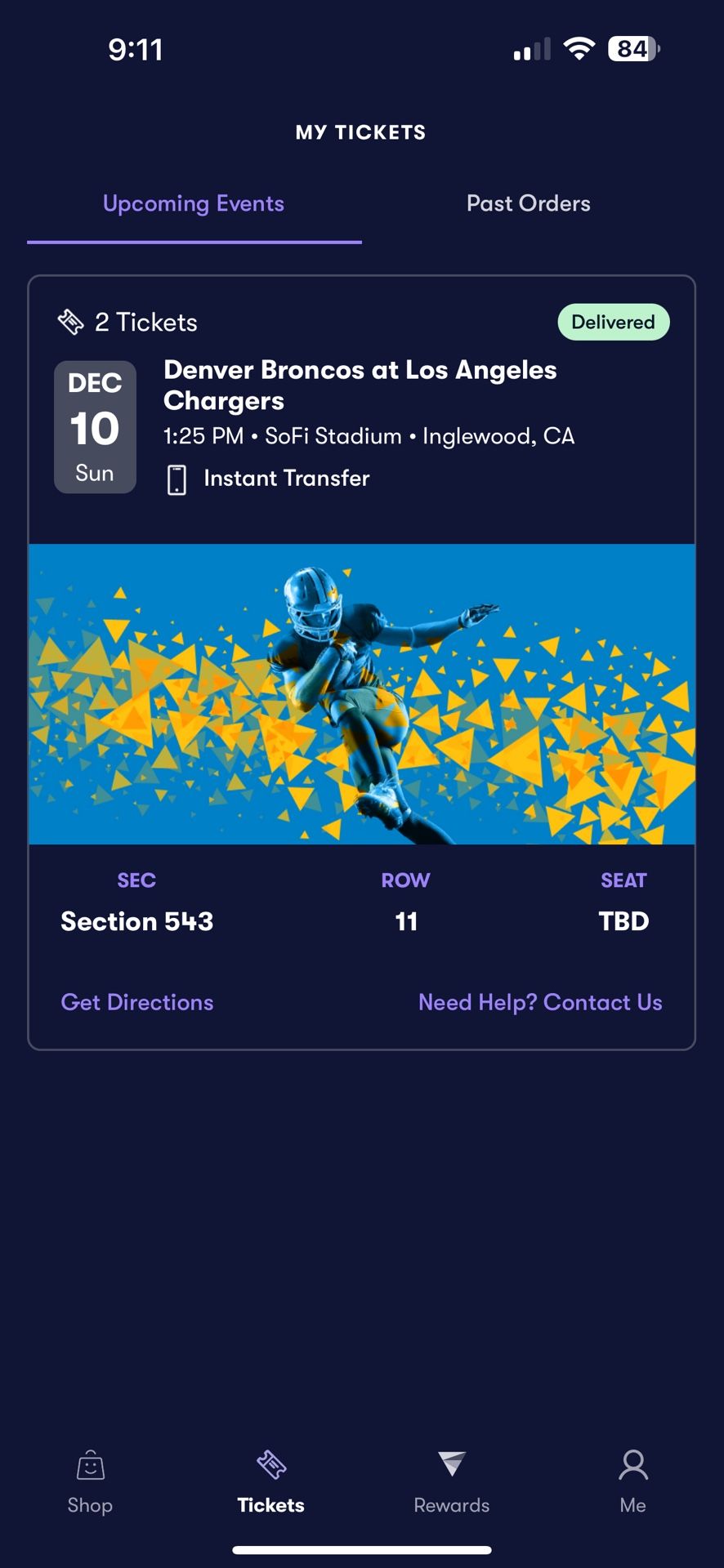Open Denver Broncos at Los Angeles Chargers title
This screenshot has height=1568, width=724.
point(360,385)
